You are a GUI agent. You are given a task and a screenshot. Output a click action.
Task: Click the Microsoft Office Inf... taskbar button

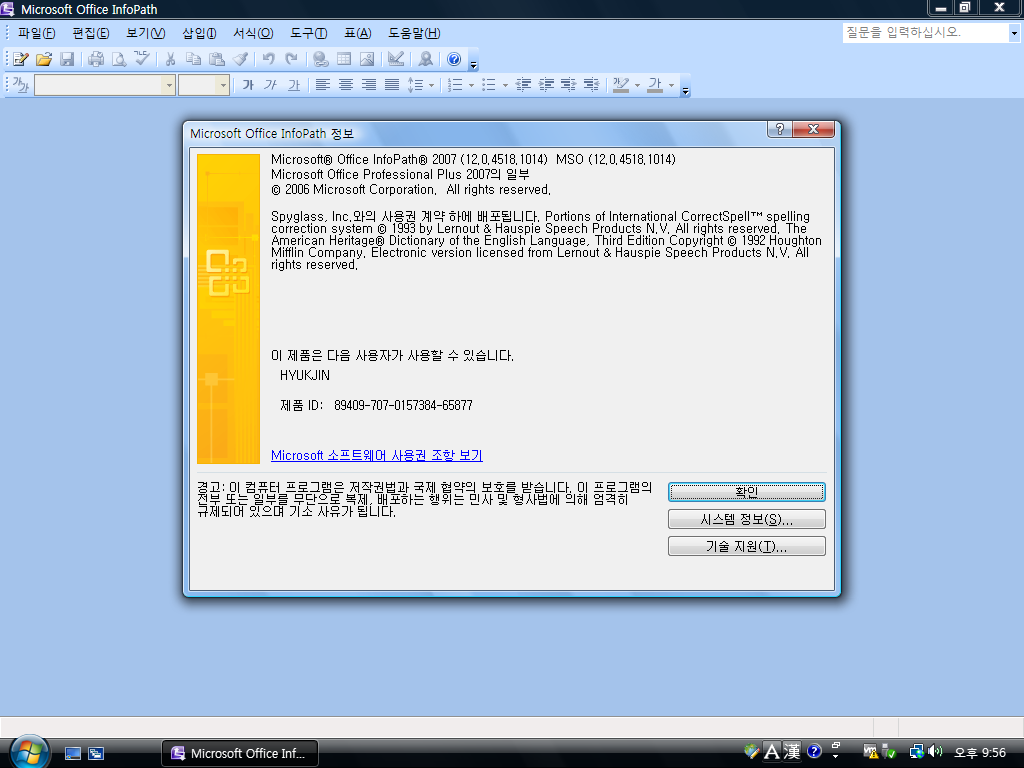click(240, 754)
